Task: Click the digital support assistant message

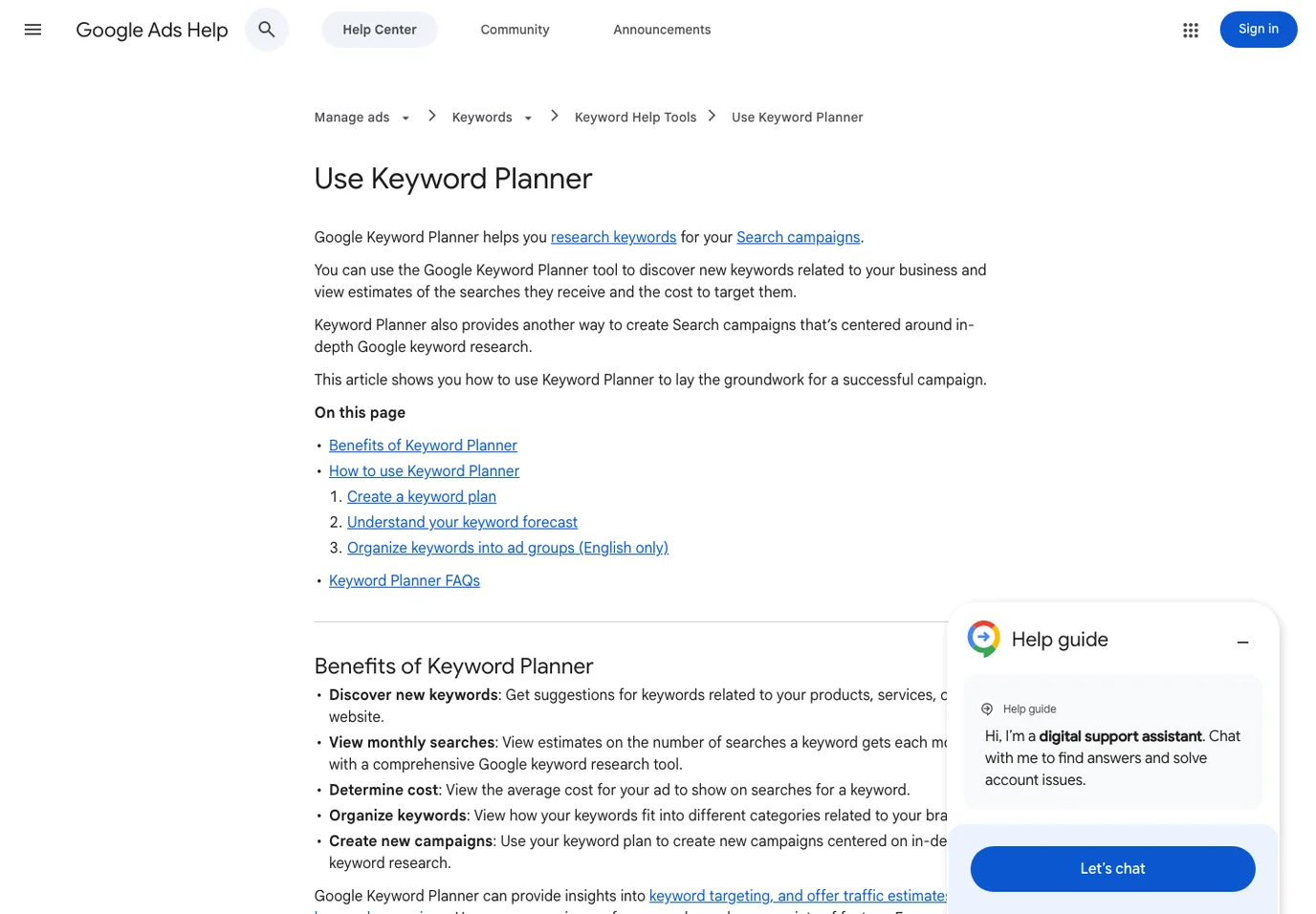Action: point(1112,758)
